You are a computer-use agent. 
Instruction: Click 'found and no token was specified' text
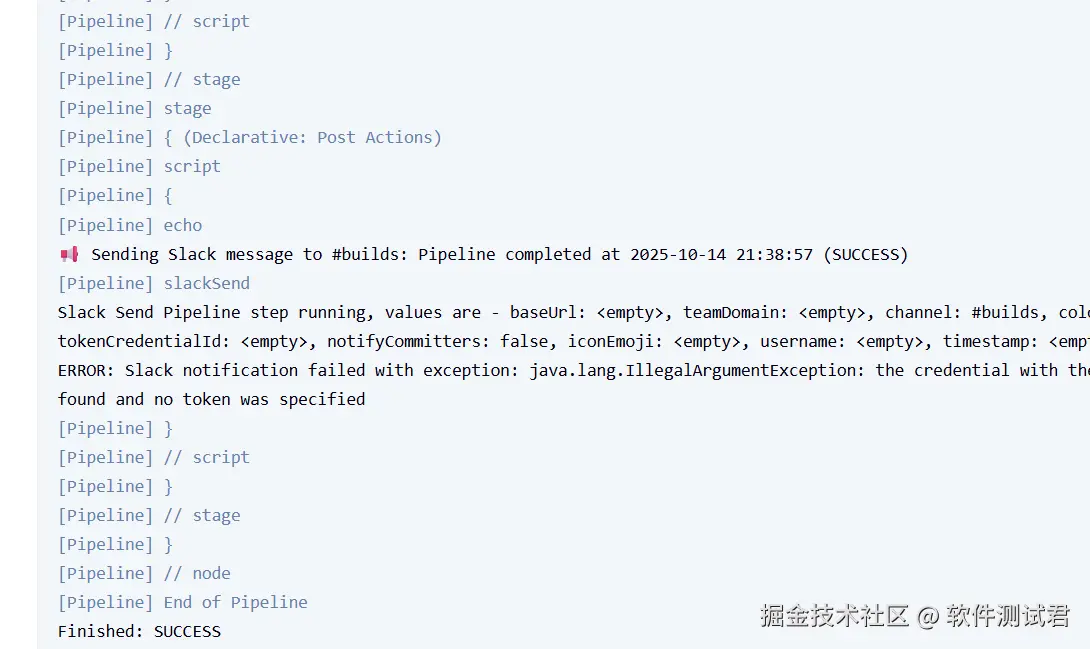pyautogui.click(x=211, y=400)
